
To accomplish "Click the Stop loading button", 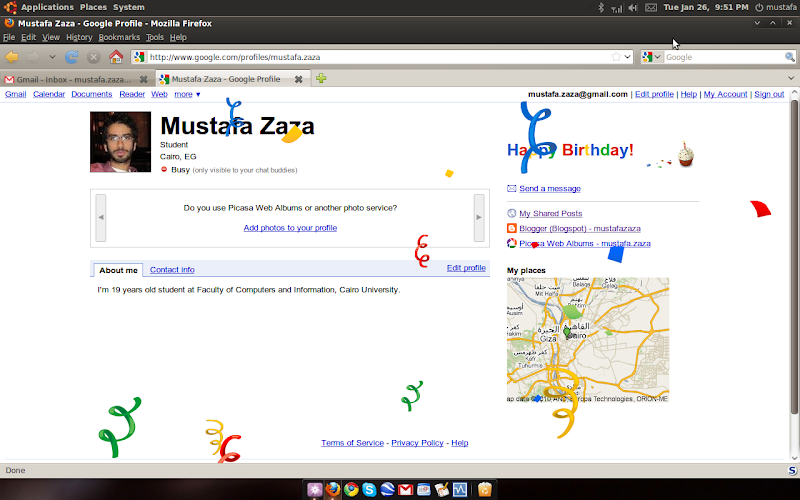I will [x=93, y=57].
